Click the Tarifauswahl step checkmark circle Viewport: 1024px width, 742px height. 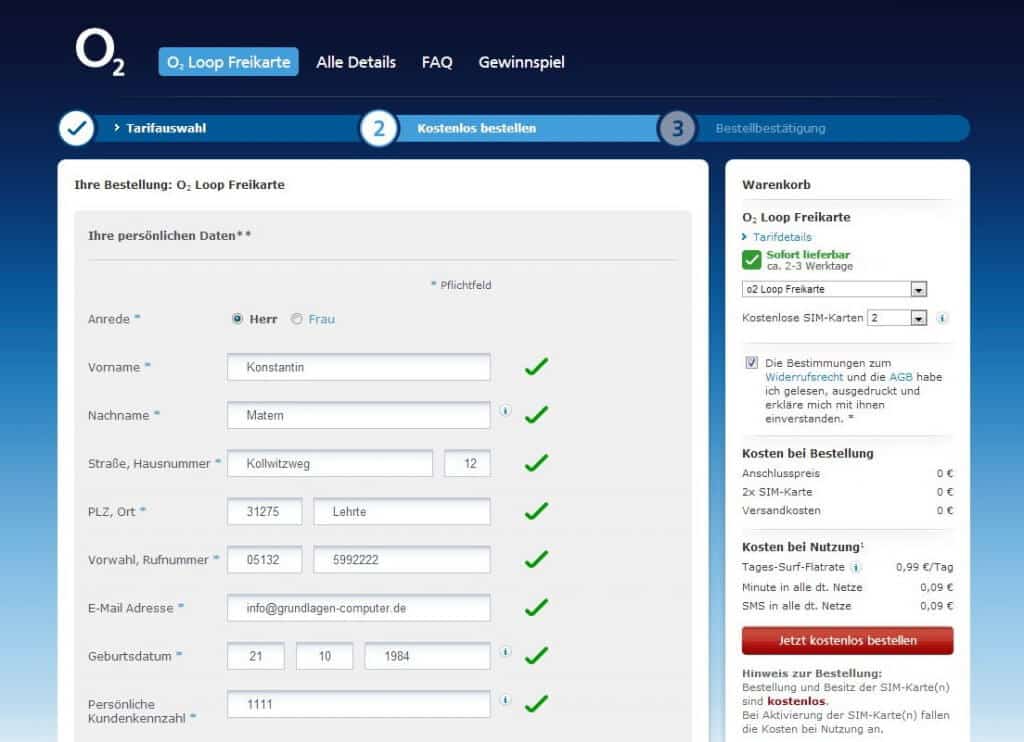(77, 128)
